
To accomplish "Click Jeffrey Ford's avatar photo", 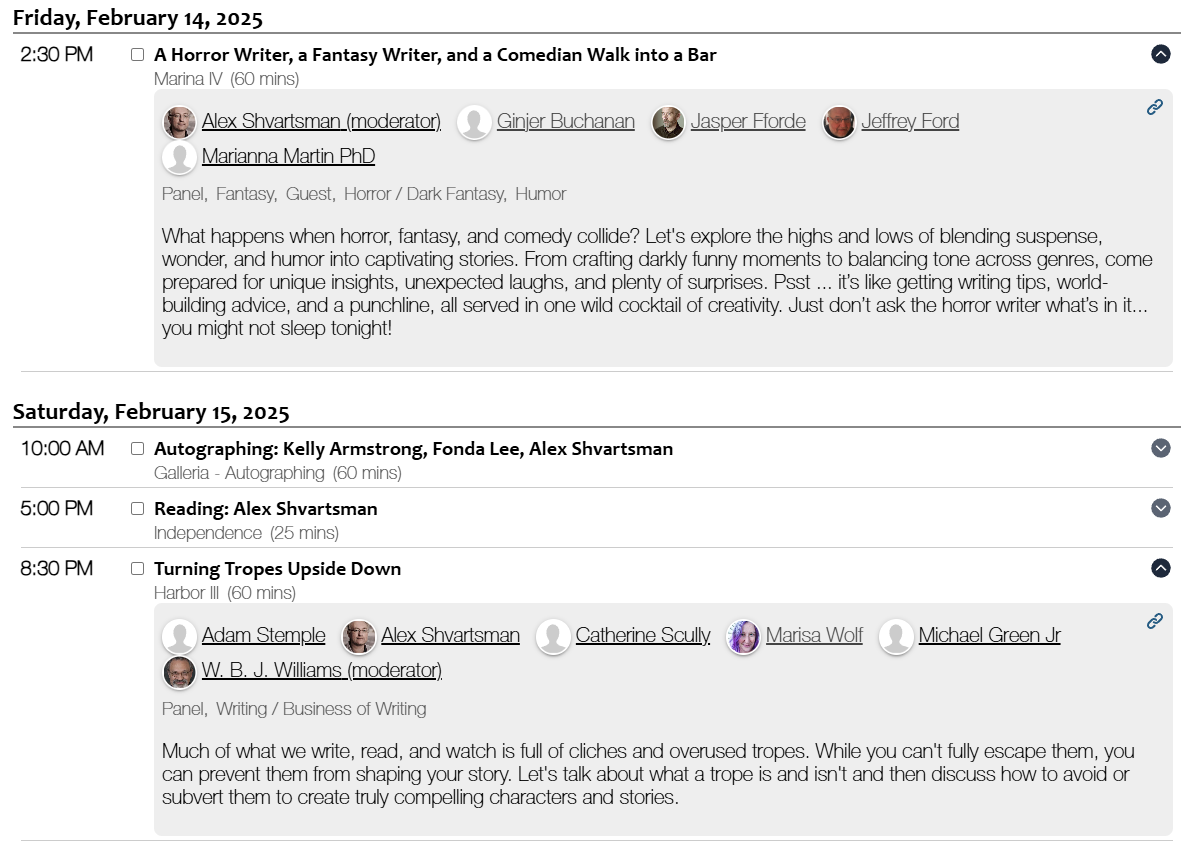I will pos(839,122).
